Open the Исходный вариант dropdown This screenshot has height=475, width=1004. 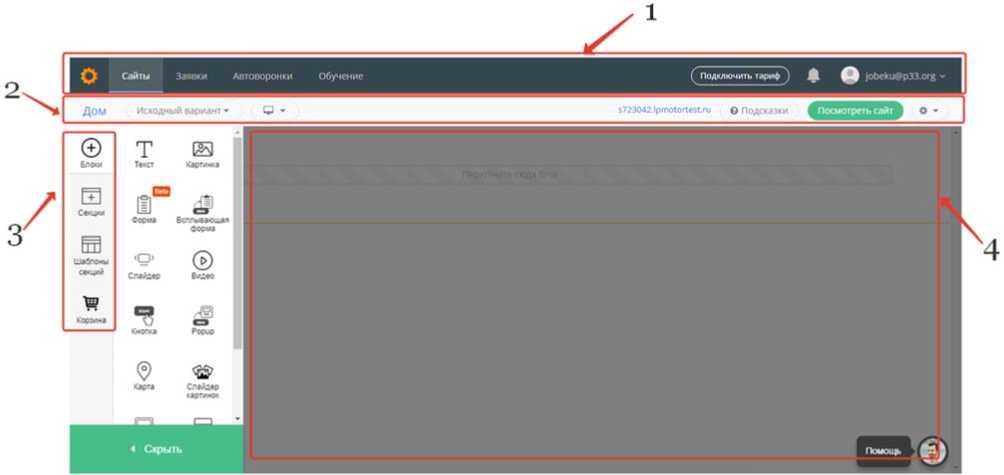[182, 111]
